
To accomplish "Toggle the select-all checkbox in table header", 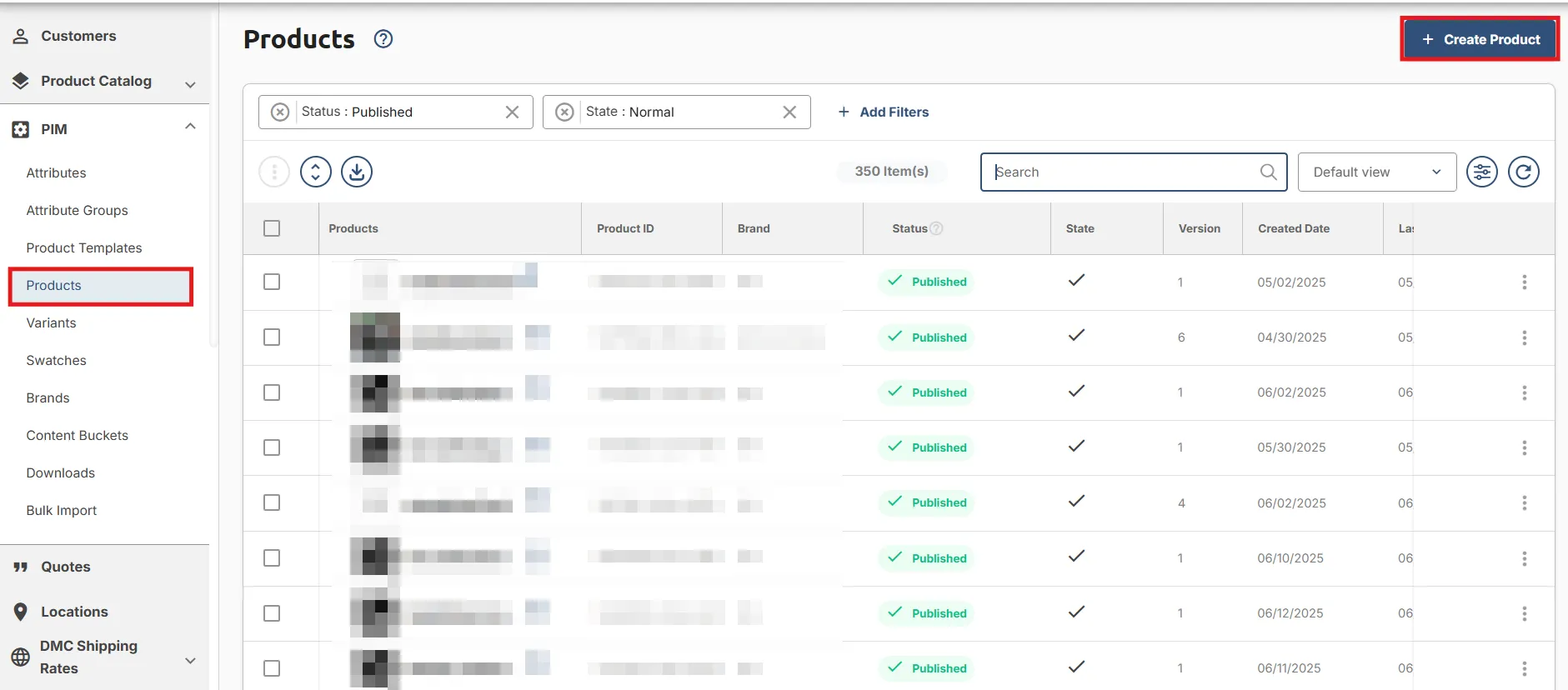I will 272,228.
